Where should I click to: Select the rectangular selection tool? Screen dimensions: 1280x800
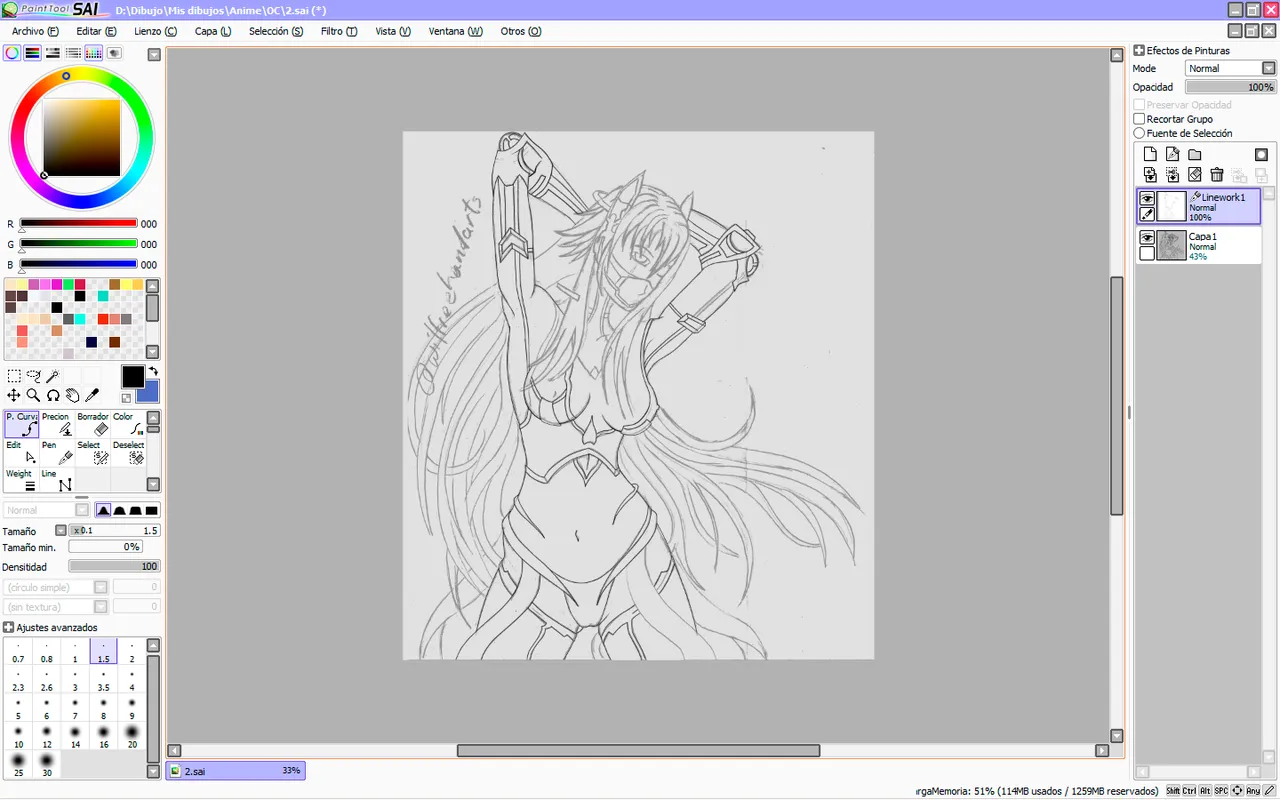pos(14,377)
